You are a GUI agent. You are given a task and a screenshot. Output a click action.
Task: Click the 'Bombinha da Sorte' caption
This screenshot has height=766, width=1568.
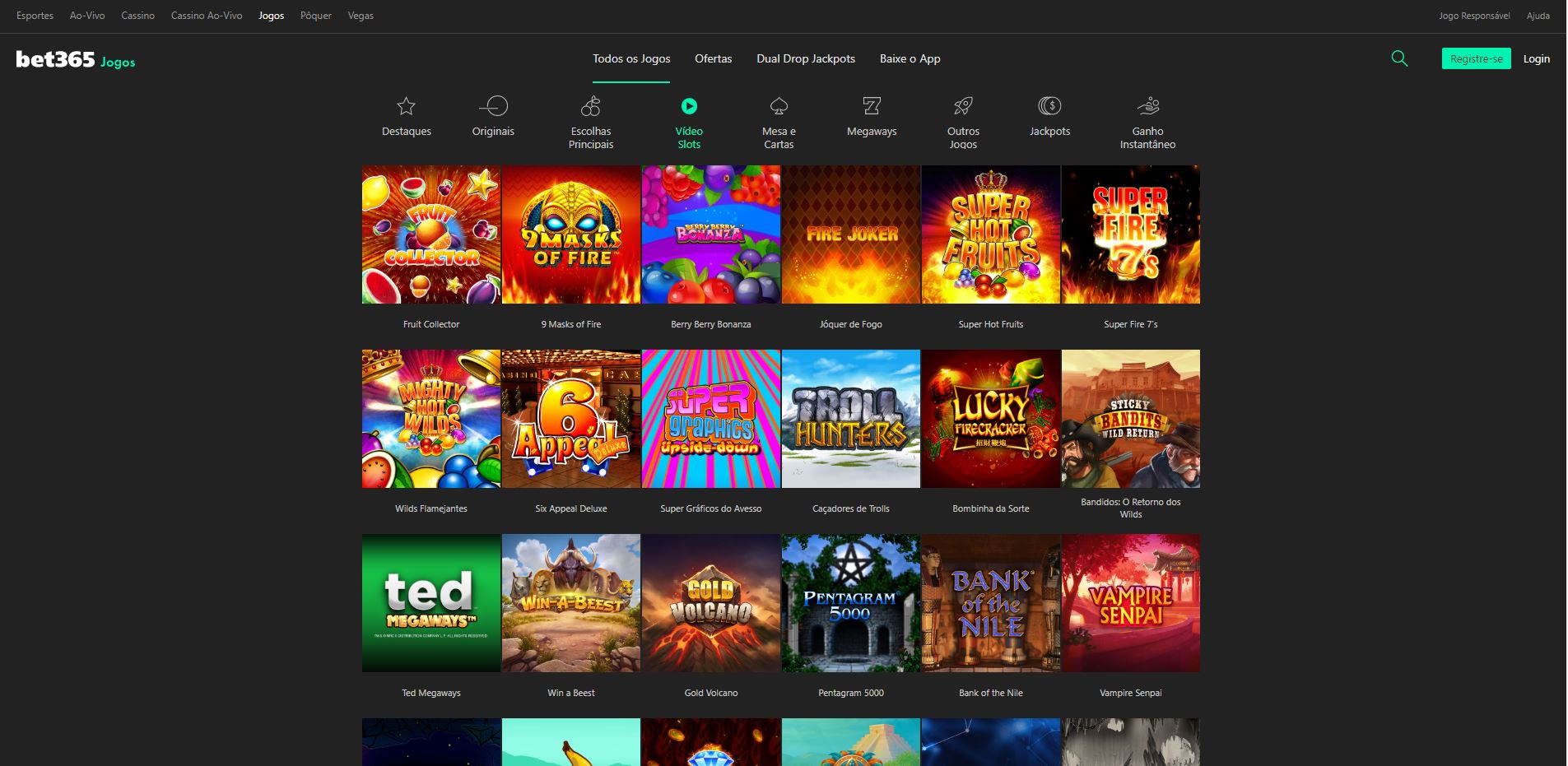pos(991,508)
